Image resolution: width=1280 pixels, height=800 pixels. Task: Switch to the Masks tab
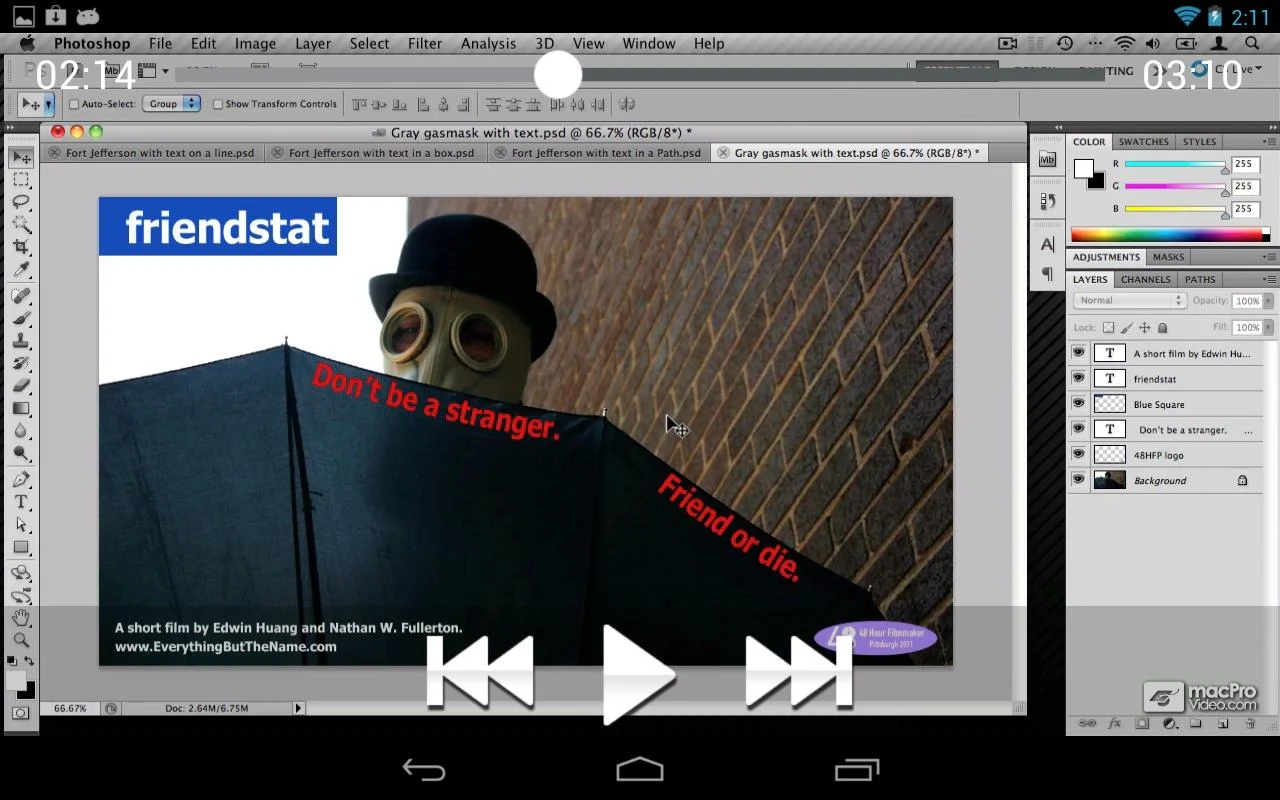[x=1168, y=257]
